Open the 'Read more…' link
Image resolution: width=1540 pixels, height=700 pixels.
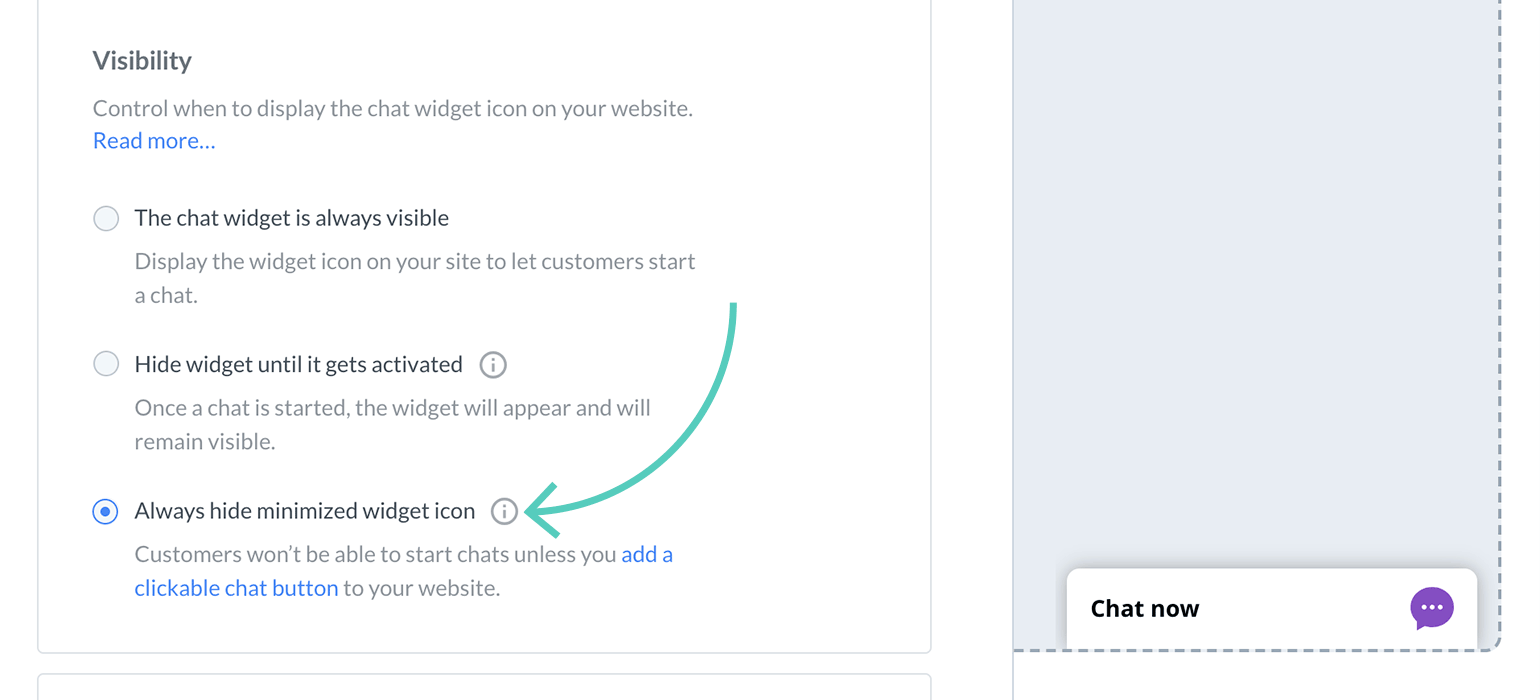click(154, 141)
